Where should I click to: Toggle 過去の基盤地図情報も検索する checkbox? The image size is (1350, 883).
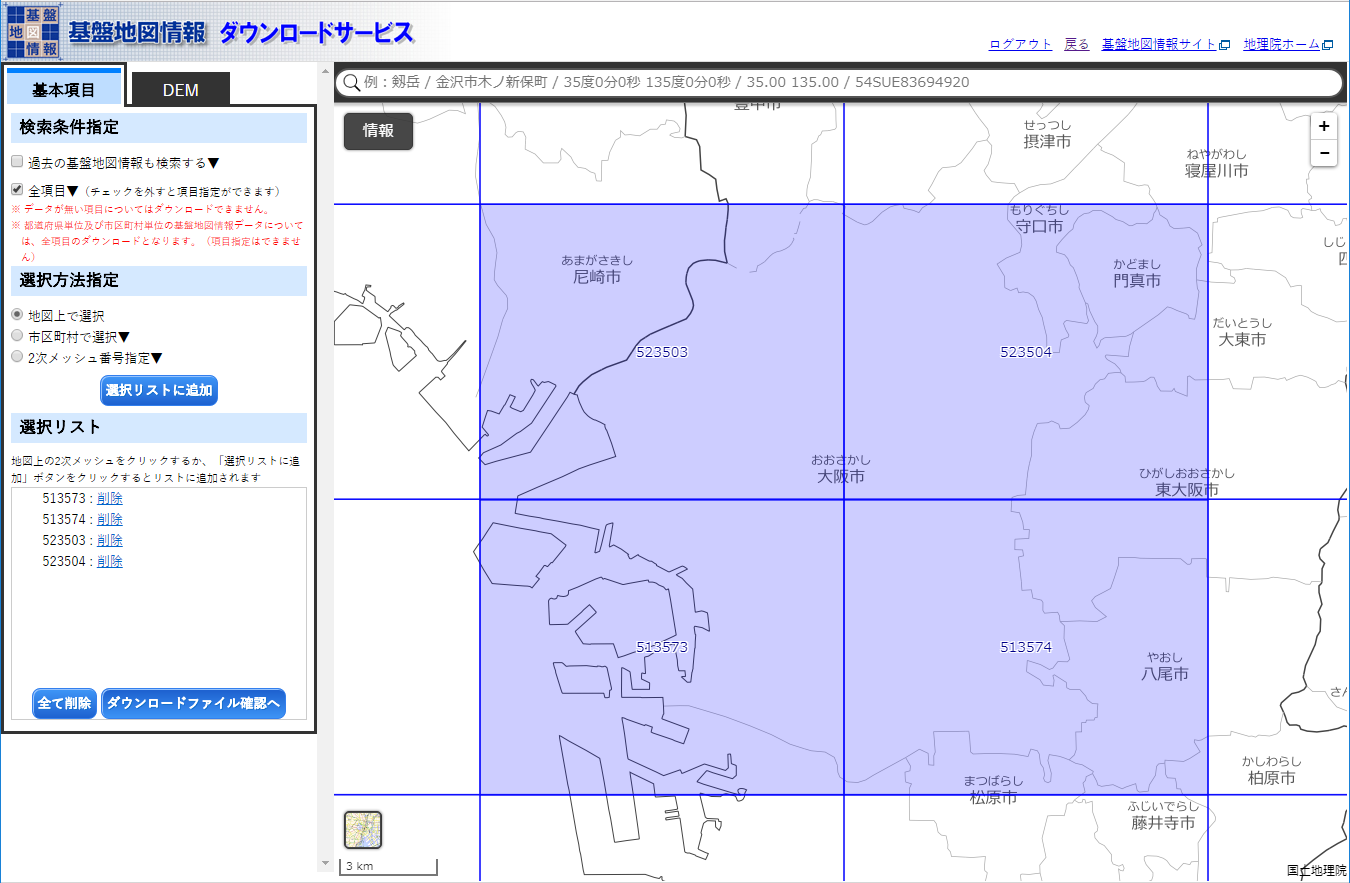tap(17, 161)
